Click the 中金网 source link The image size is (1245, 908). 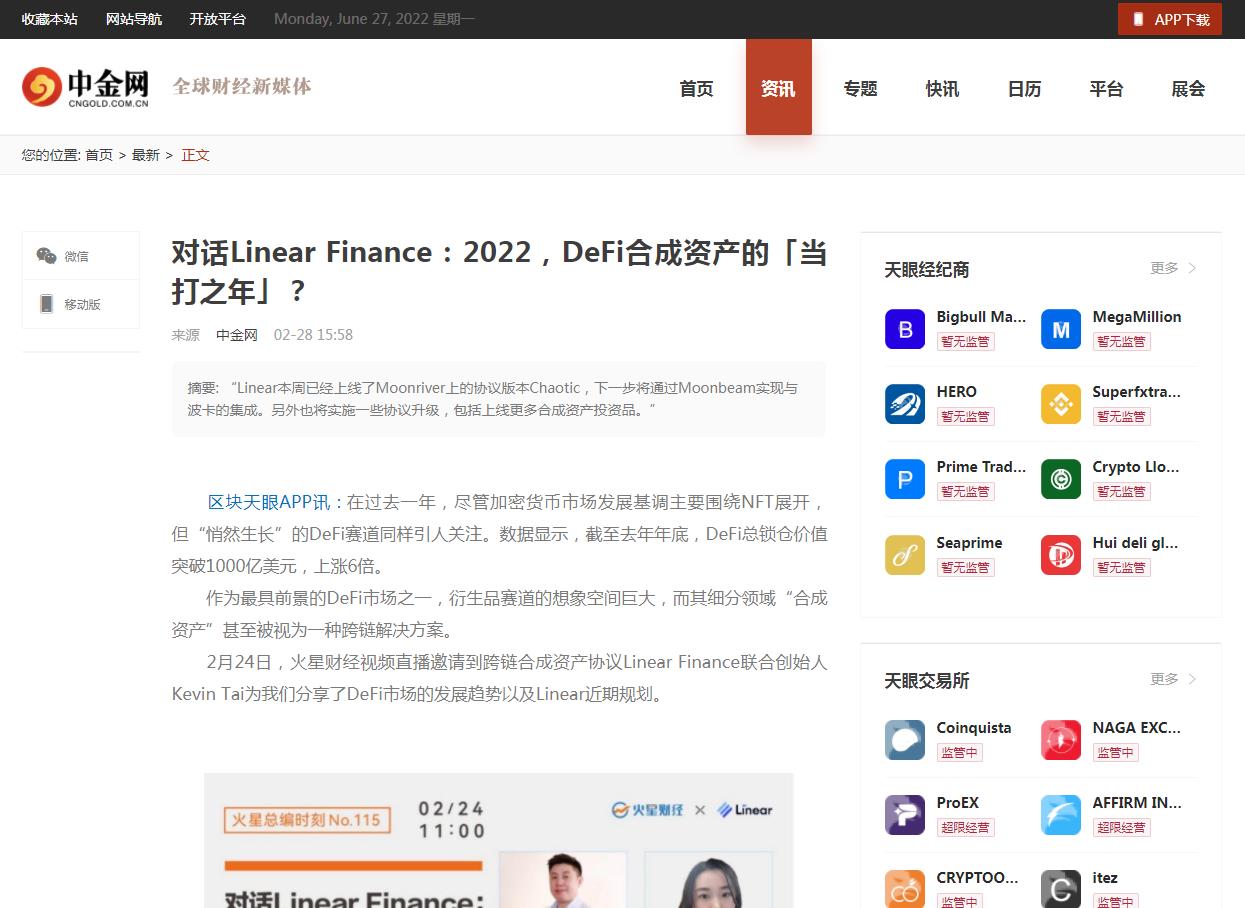tap(237, 335)
